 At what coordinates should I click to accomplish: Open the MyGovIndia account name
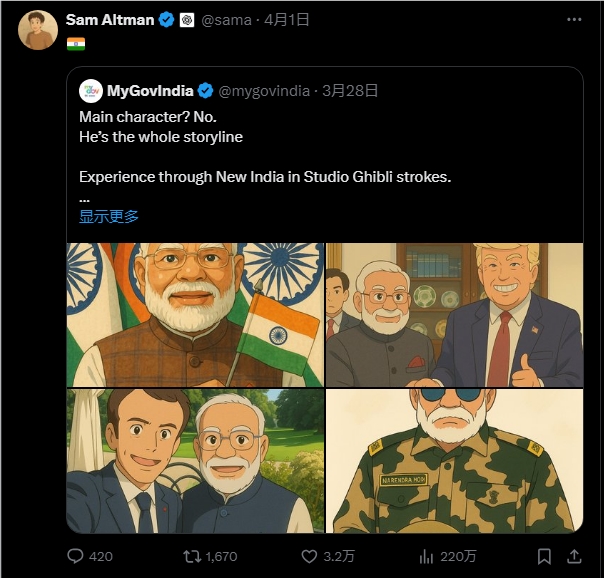pyautogui.click(x=150, y=91)
